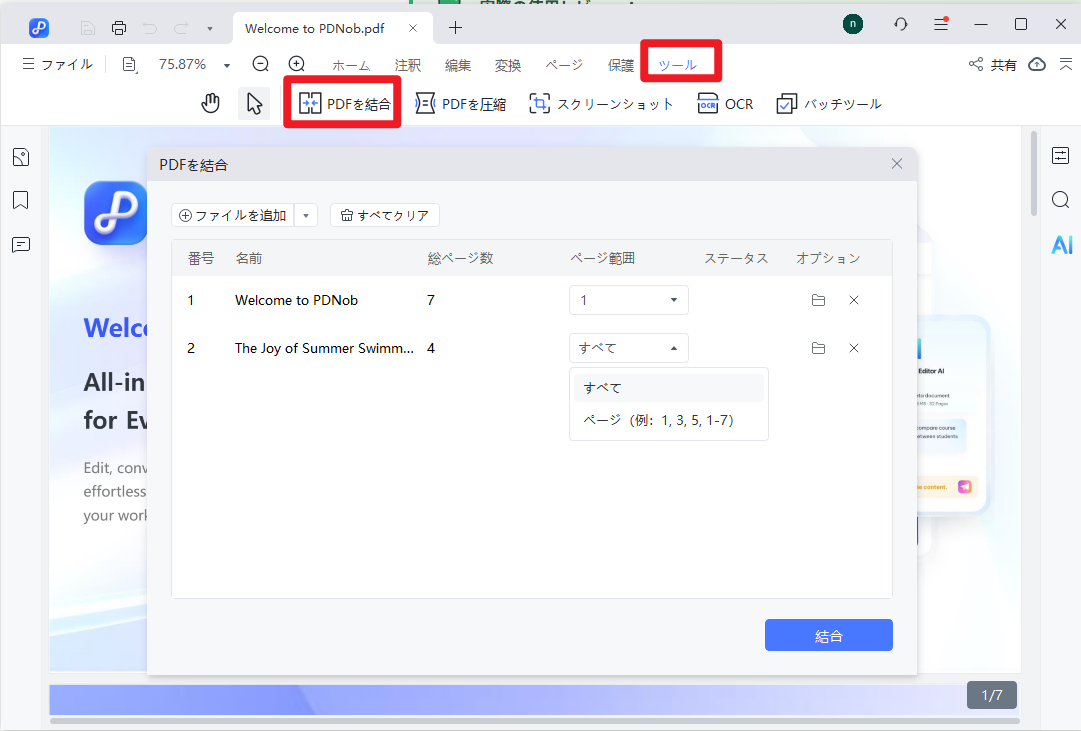This screenshot has width=1081, height=731.
Task: Expand the zoom percentage dropdown arrow
Action: pyautogui.click(x=226, y=66)
